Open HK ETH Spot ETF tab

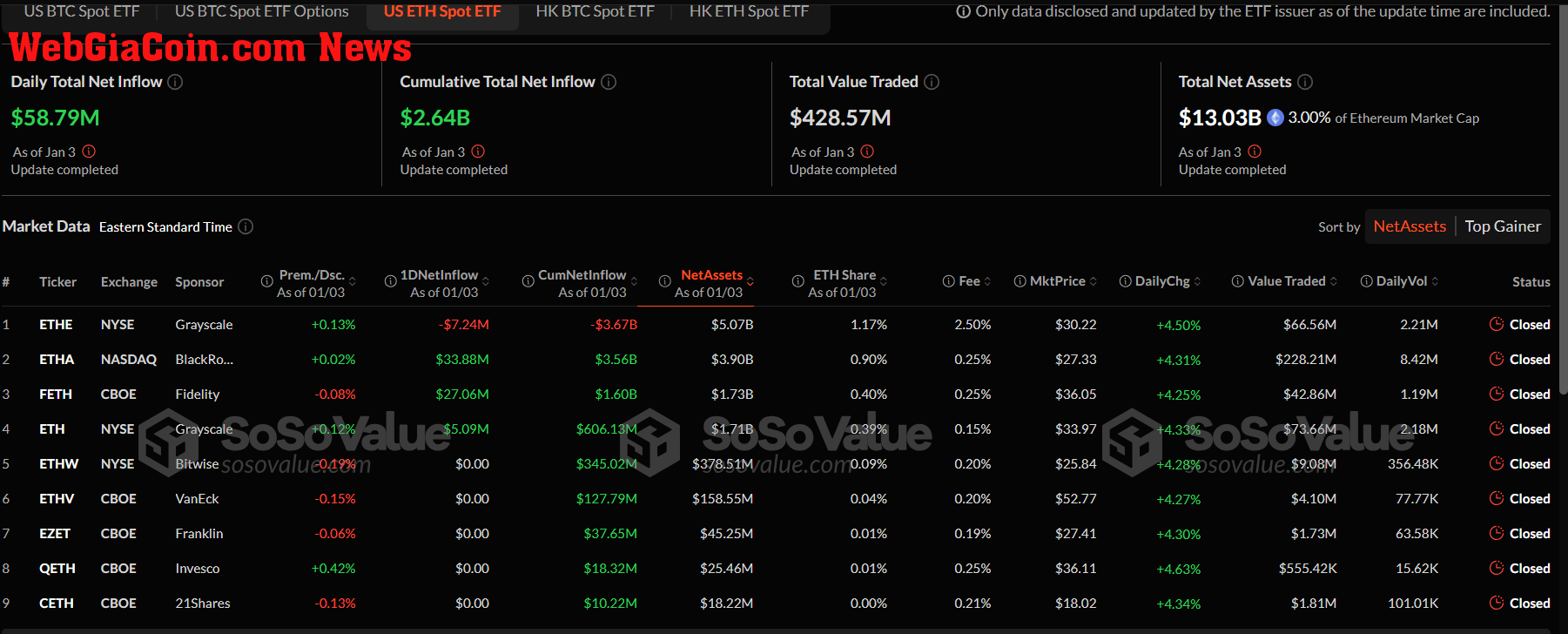[x=750, y=11]
